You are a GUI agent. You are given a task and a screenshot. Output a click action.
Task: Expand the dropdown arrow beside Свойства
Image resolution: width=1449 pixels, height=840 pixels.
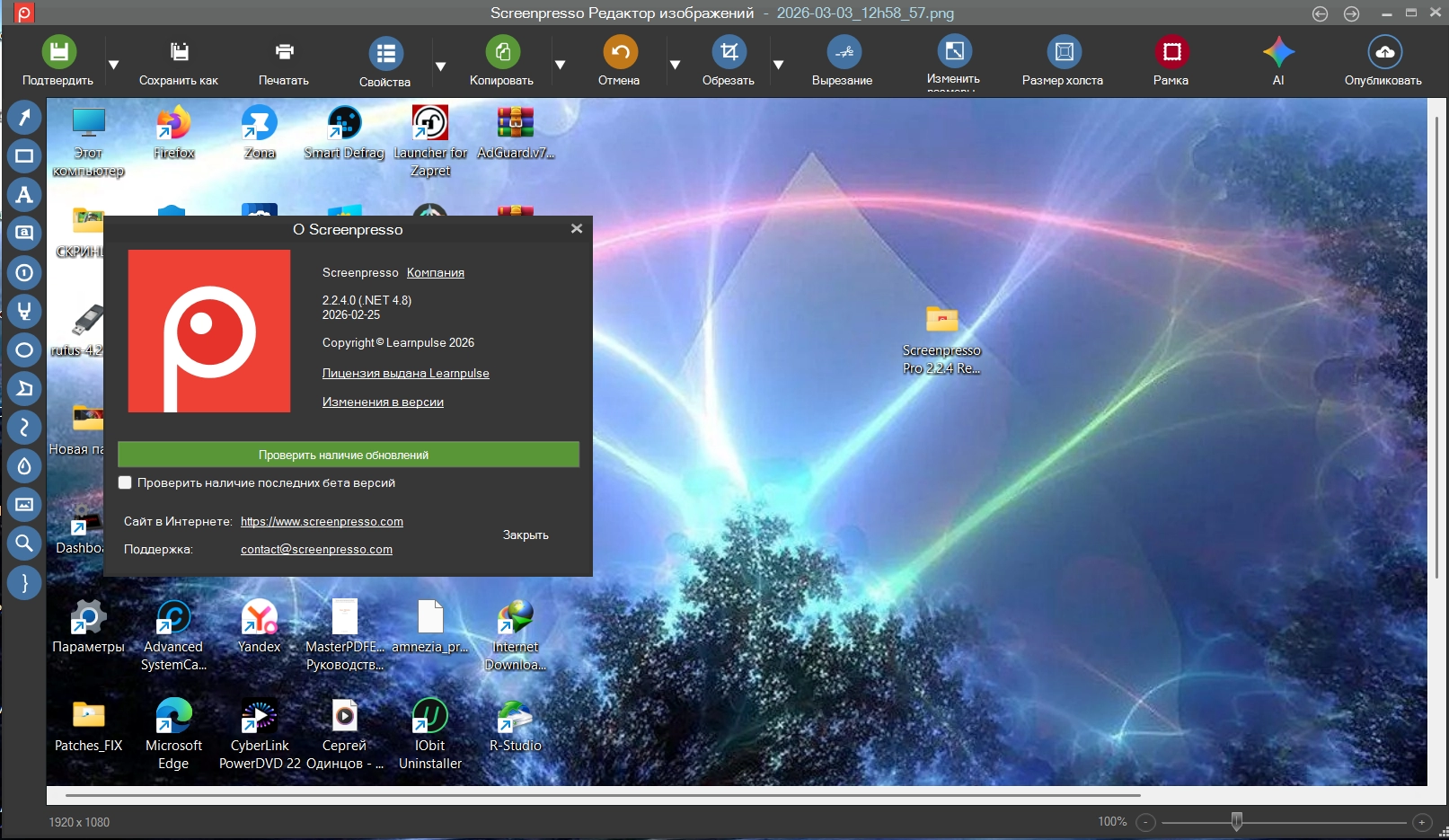click(441, 66)
